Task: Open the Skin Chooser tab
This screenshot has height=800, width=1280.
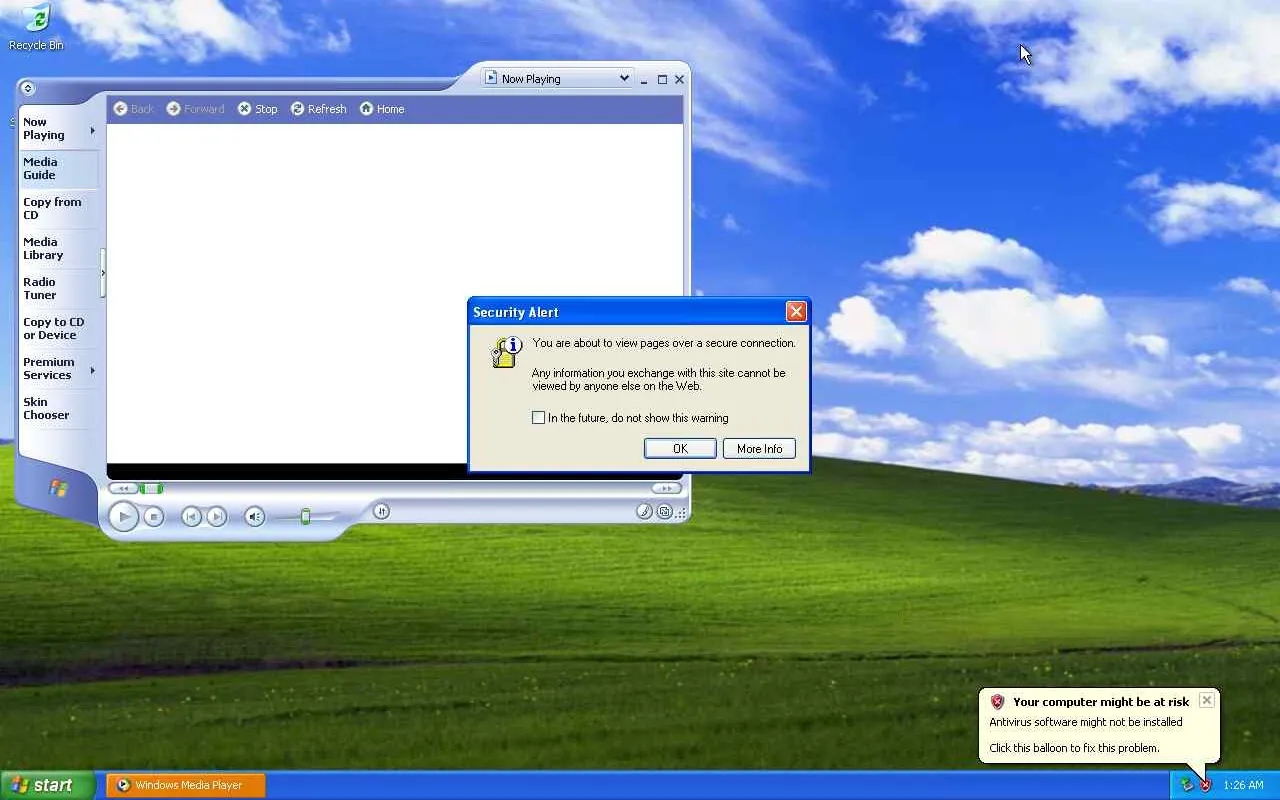Action: (59, 408)
